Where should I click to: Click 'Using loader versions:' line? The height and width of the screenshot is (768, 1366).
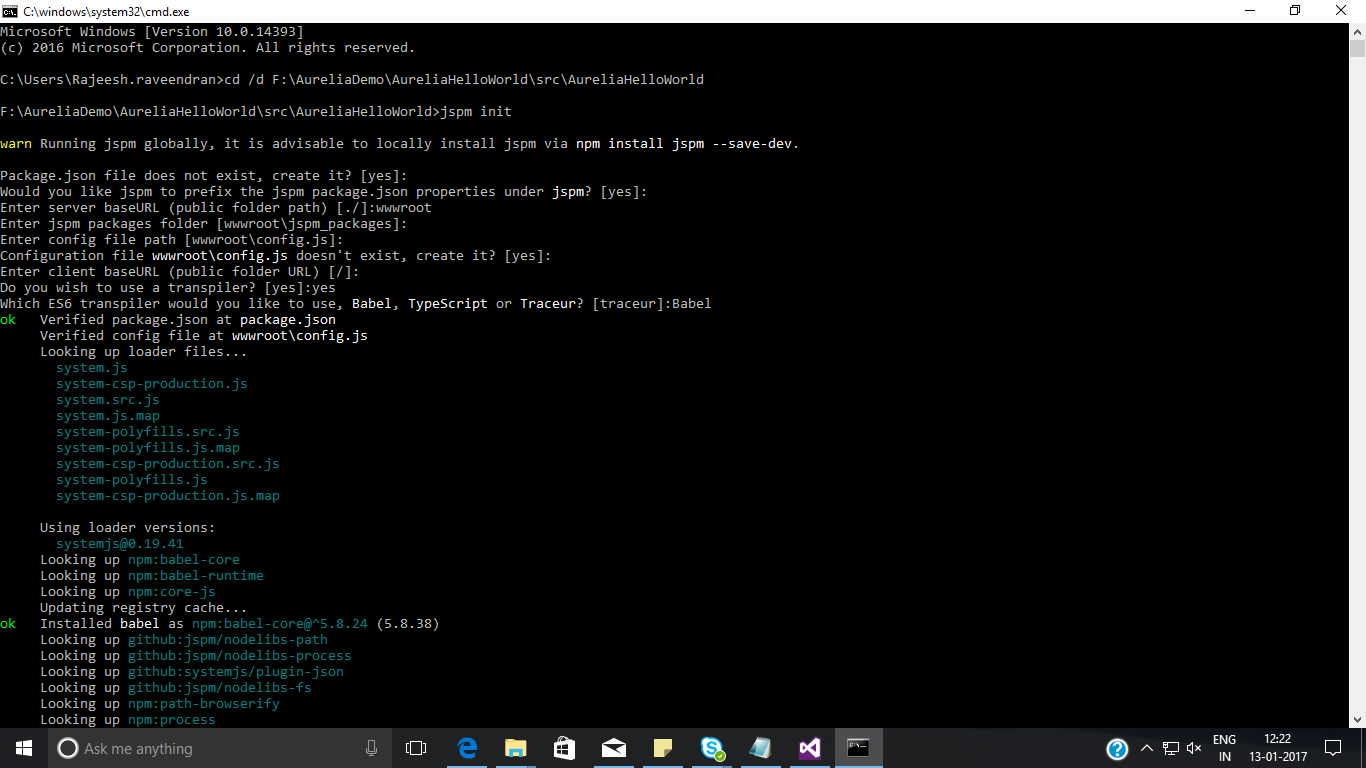pyautogui.click(x=128, y=527)
